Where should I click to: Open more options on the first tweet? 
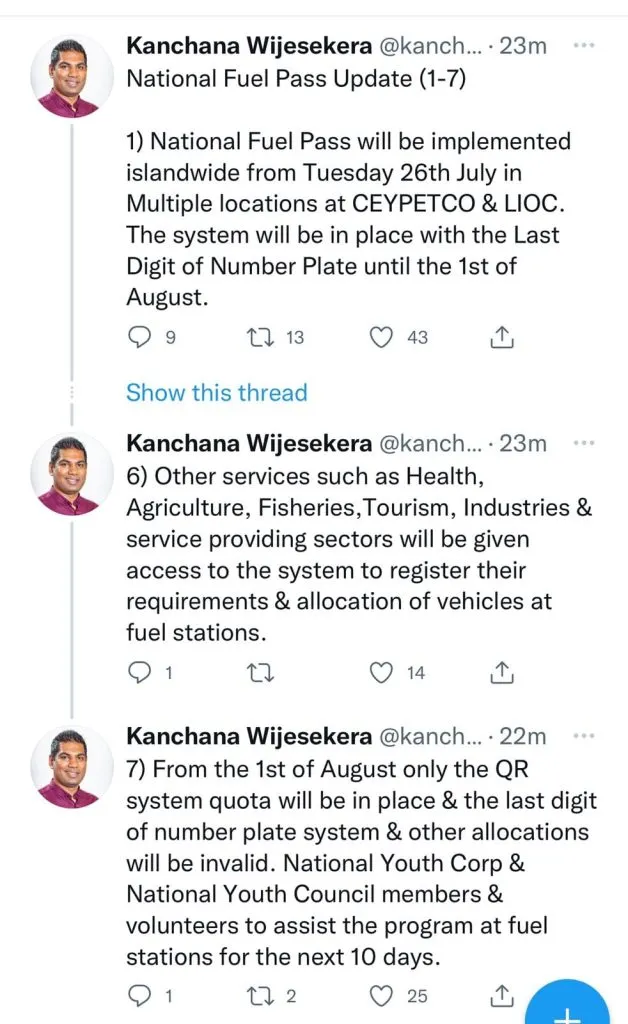pyautogui.click(x=584, y=45)
